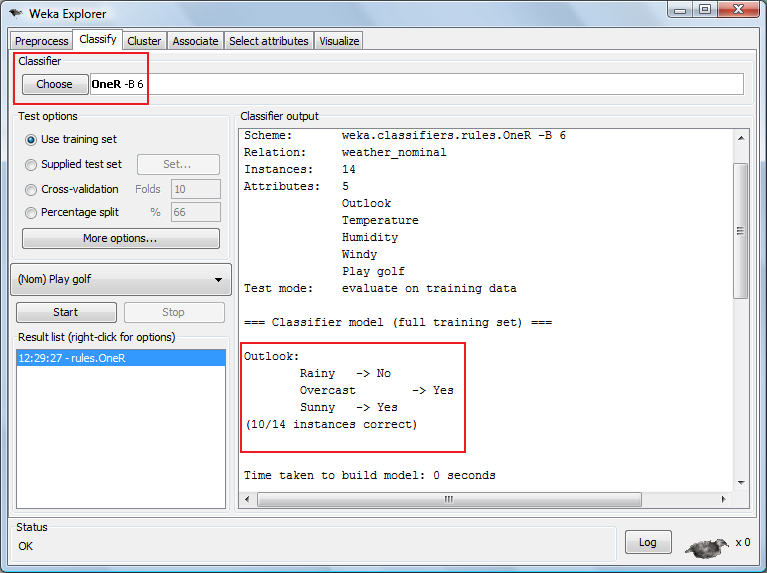Click the Weka bird icon in the status area
767x573 pixels.
pos(707,548)
